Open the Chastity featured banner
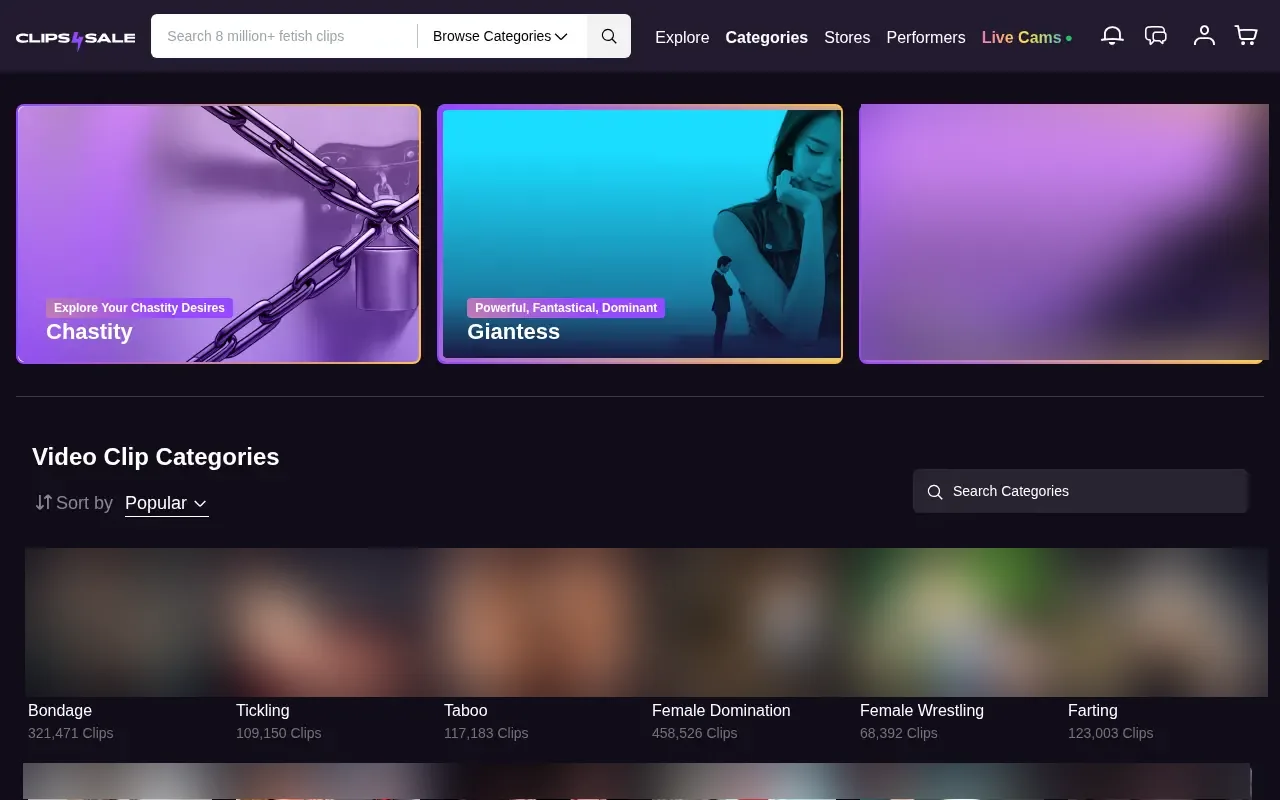Viewport: 1280px width, 800px height. (218, 234)
